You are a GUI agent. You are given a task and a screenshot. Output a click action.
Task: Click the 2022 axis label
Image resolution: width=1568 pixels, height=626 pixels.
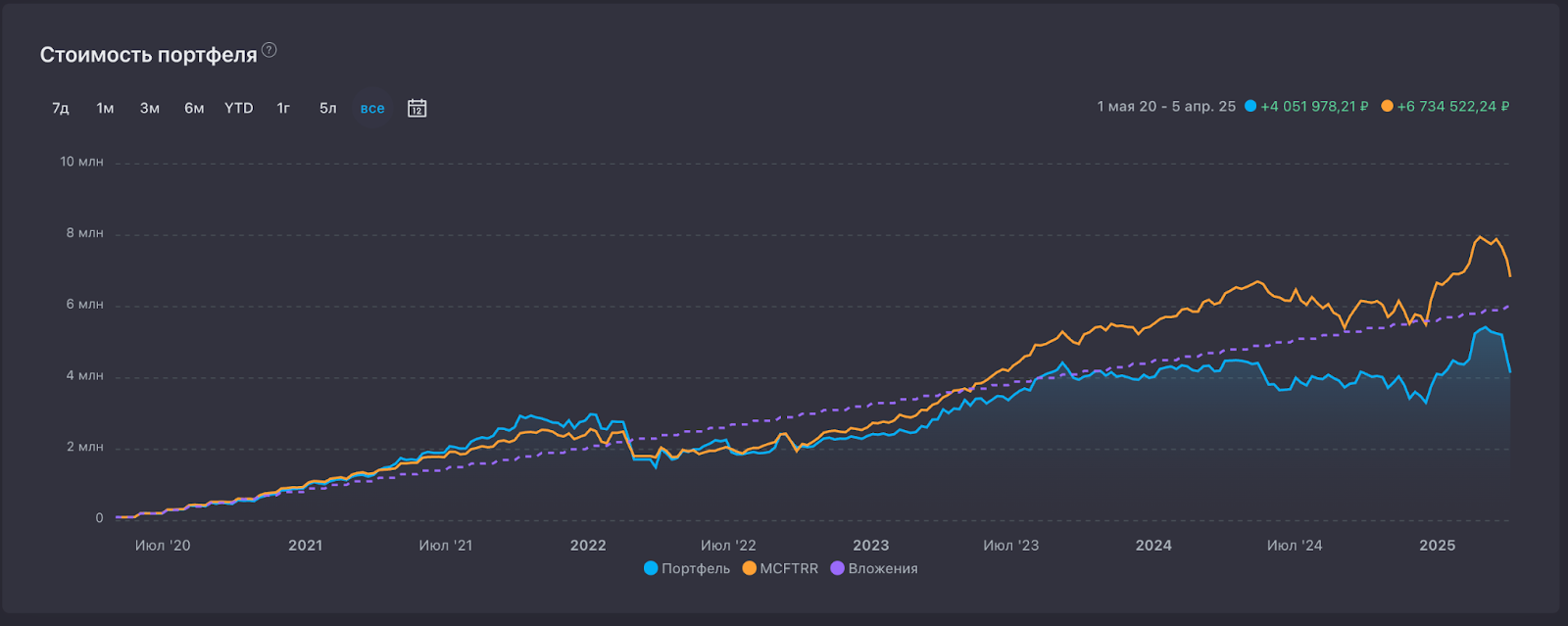point(588,546)
